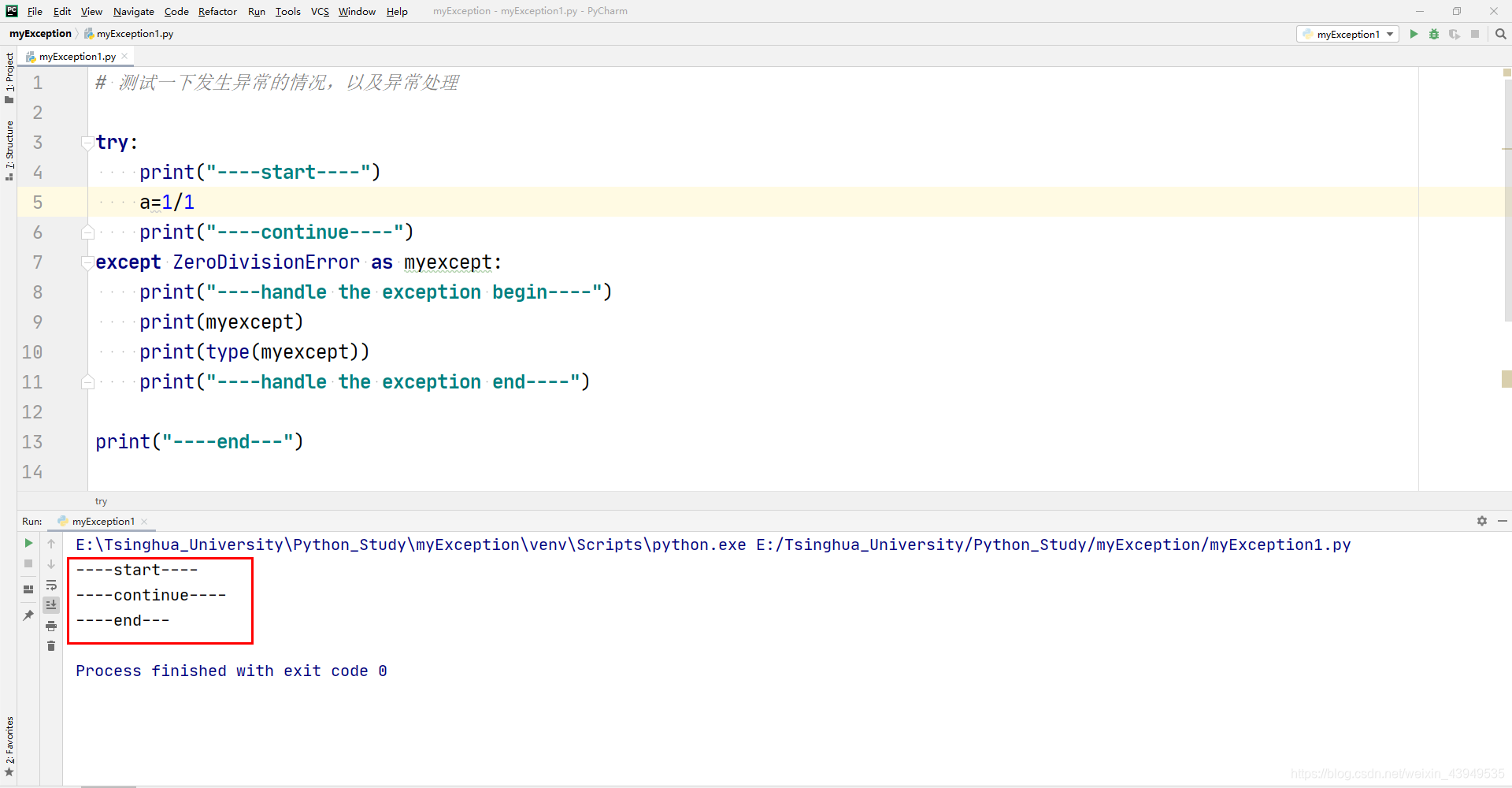1512x788 pixels.
Task: Place cursor in a=1/1 on line 5
Action: [167, 203]
